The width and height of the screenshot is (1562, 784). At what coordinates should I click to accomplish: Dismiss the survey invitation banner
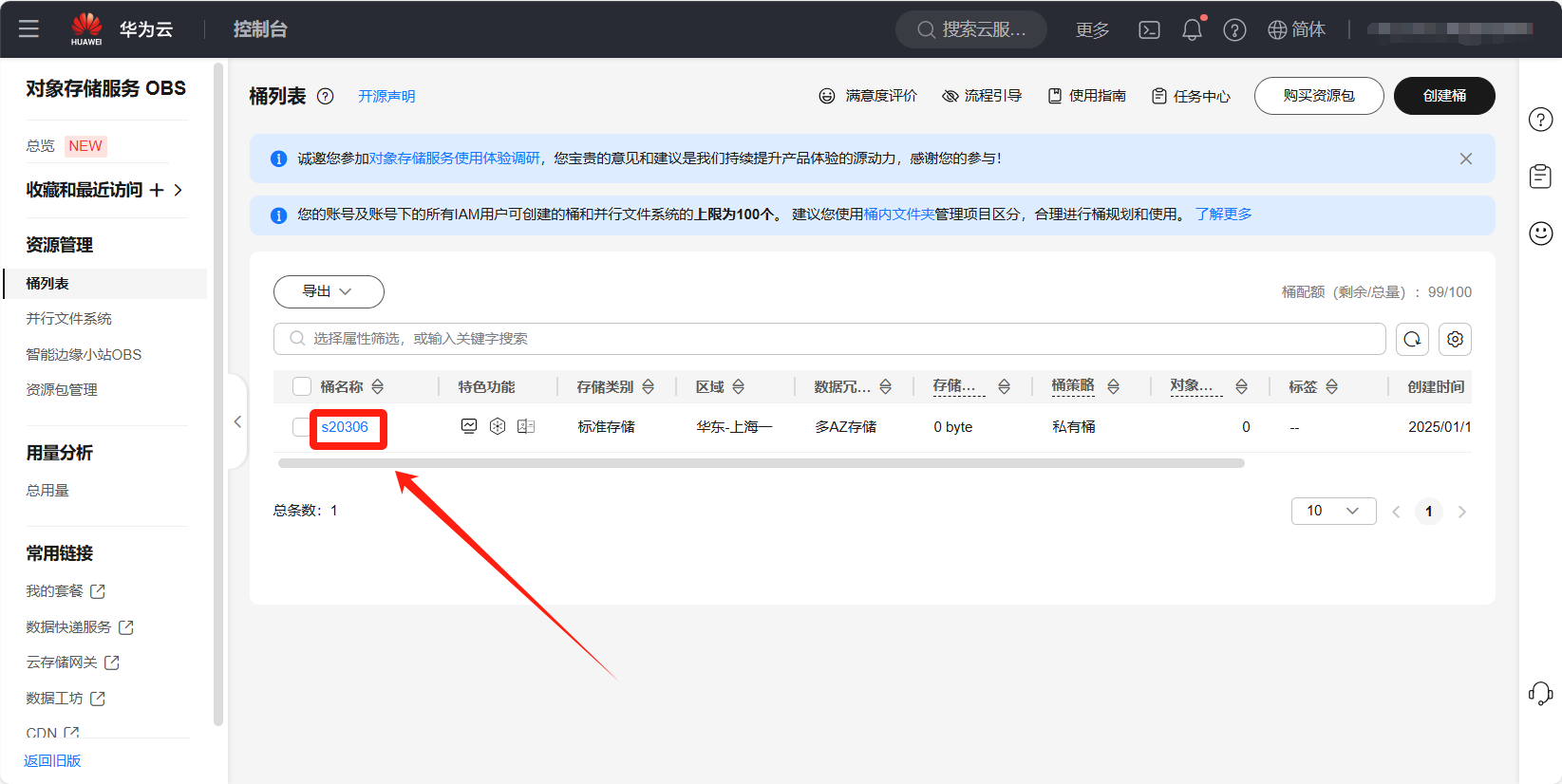[1466, 159]
